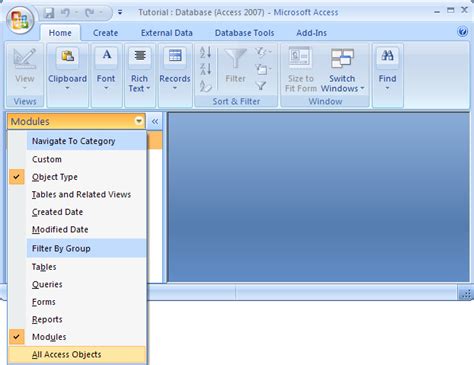Open the Selection filter dropdown icon
This screenshot has height=365, width=474.
click(263, 52)
